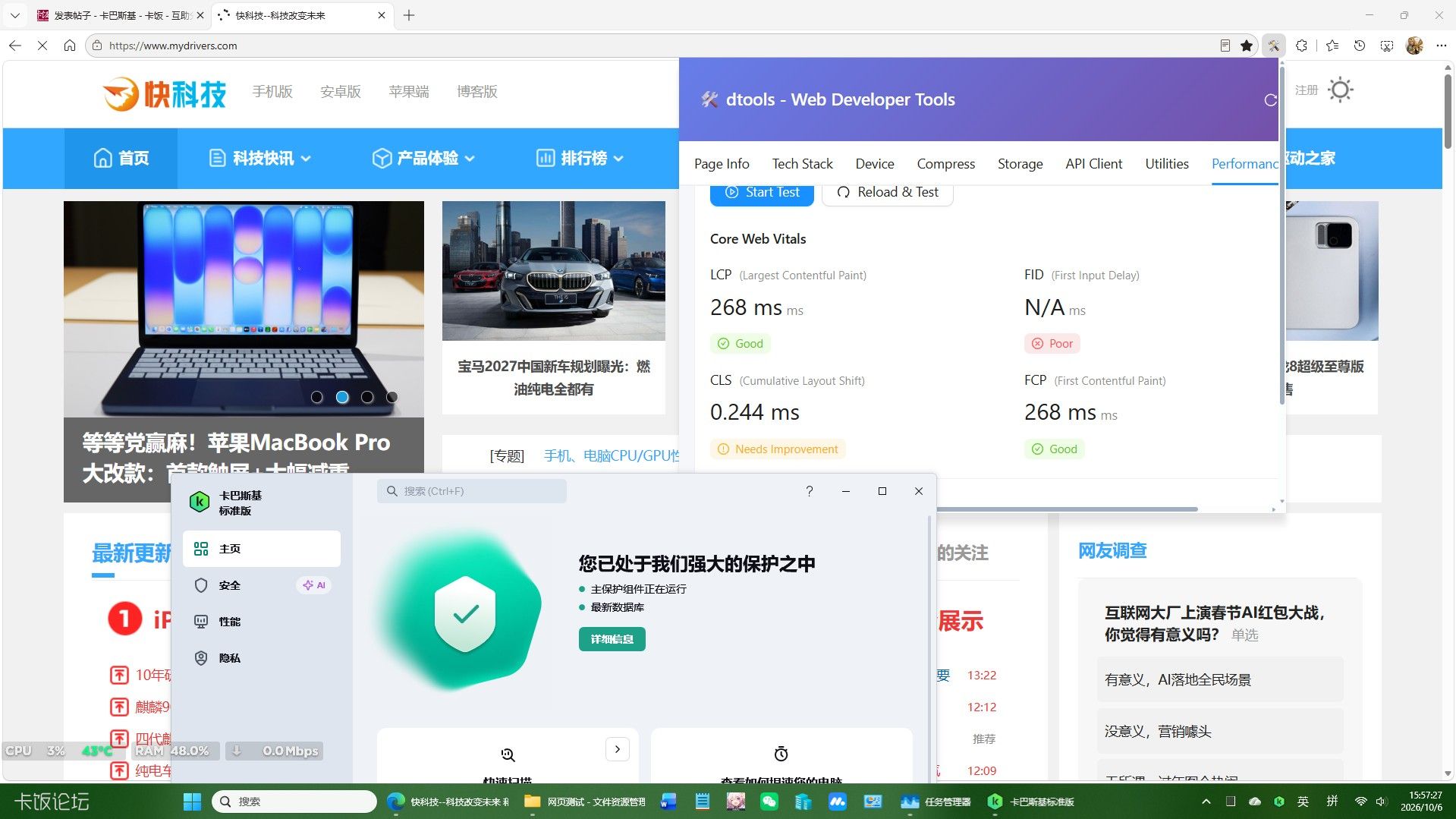Open WeChat from the taskbar
Viewport: 1456px width, 819px height.
769,802
